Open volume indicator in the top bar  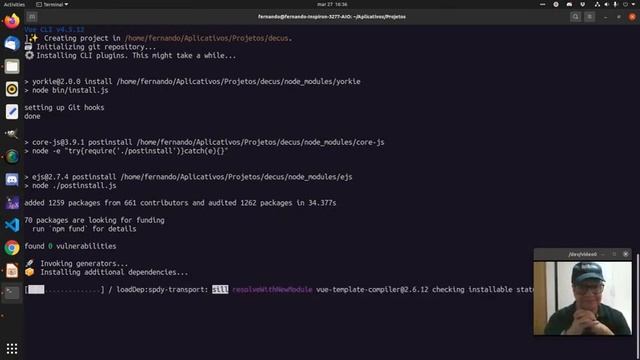(606, 4)
